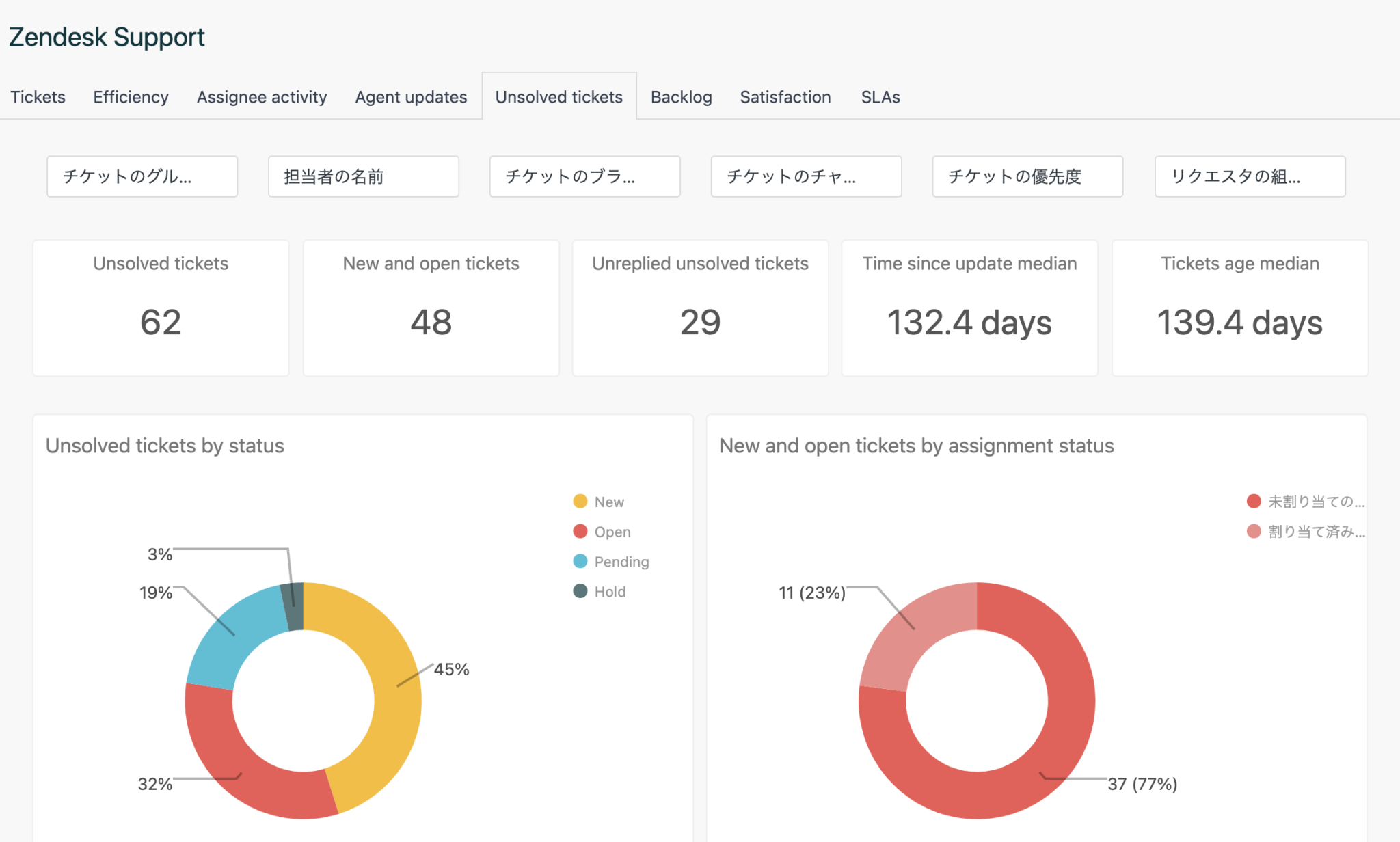Switch to the Efficiency tab
The width and height of the screenshot is (1400, 842).
coord(130,97)
